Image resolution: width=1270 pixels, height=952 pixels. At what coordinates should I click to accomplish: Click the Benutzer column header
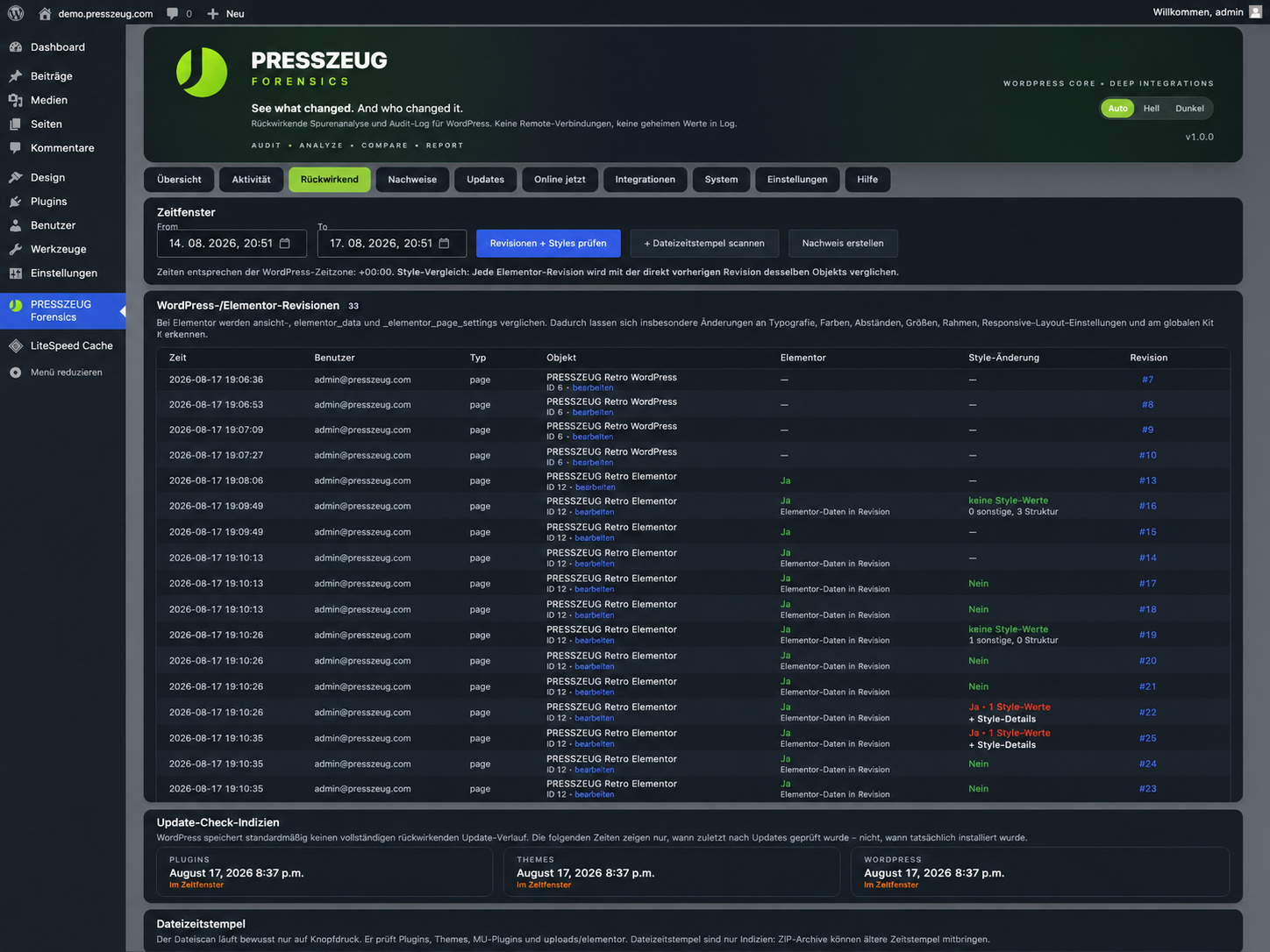click(x=334, y=358)
